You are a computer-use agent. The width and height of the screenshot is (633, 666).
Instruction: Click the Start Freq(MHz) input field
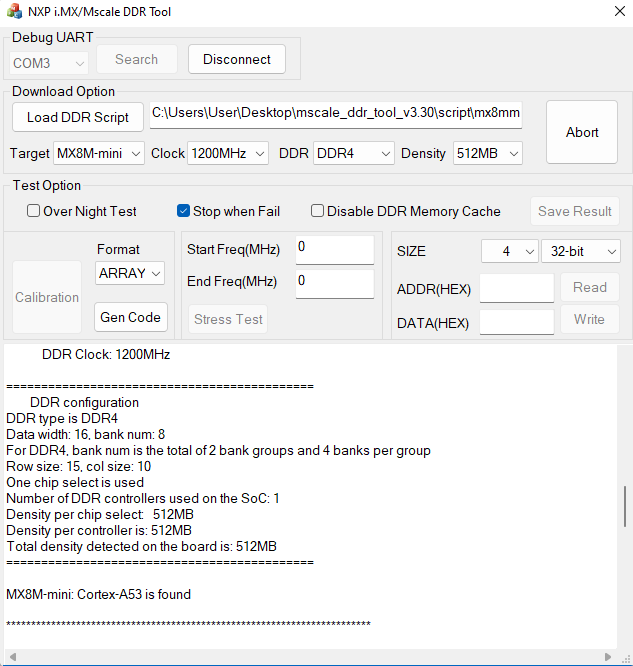pyautogui.click(x=335, y=250)
